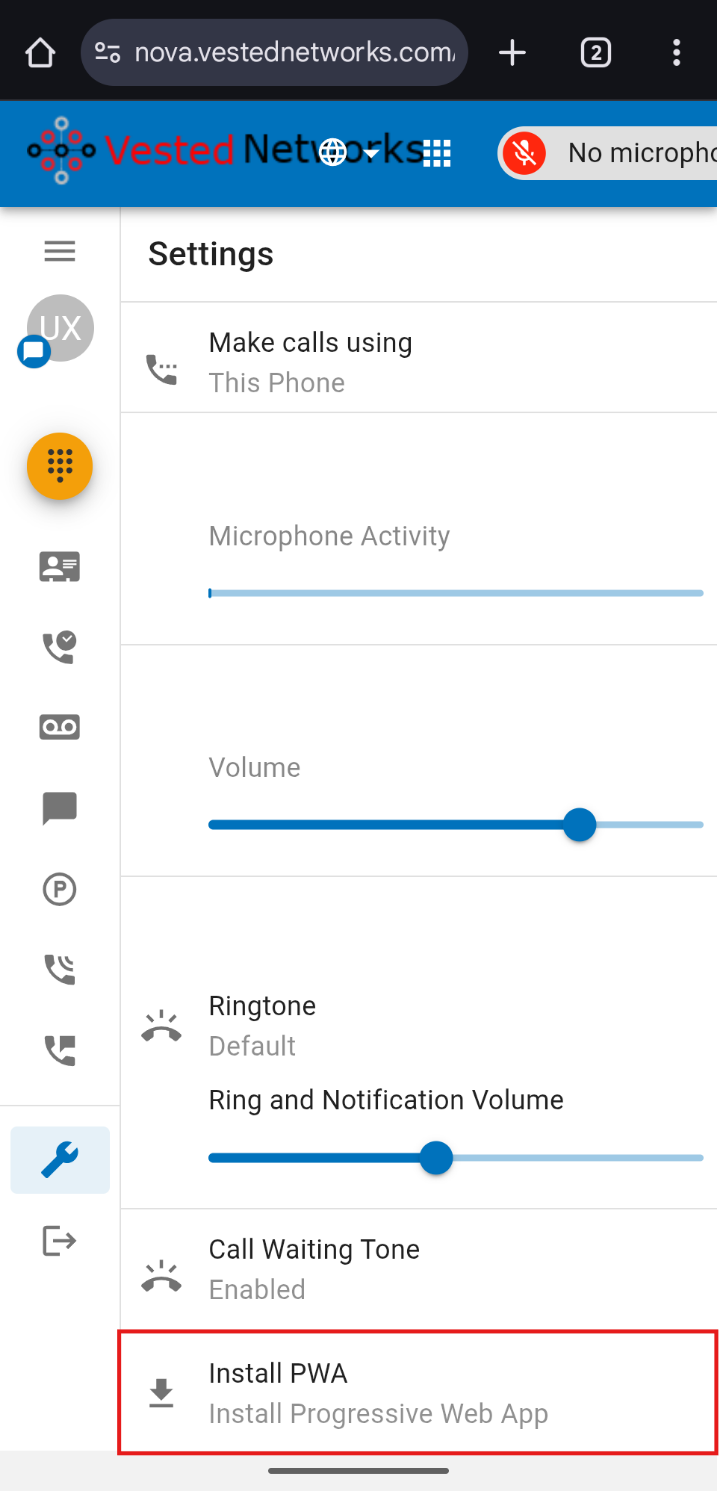Open the browser three-dot menu
Image resolution: width=719 pixels, height=1491 pixels.
677,52
